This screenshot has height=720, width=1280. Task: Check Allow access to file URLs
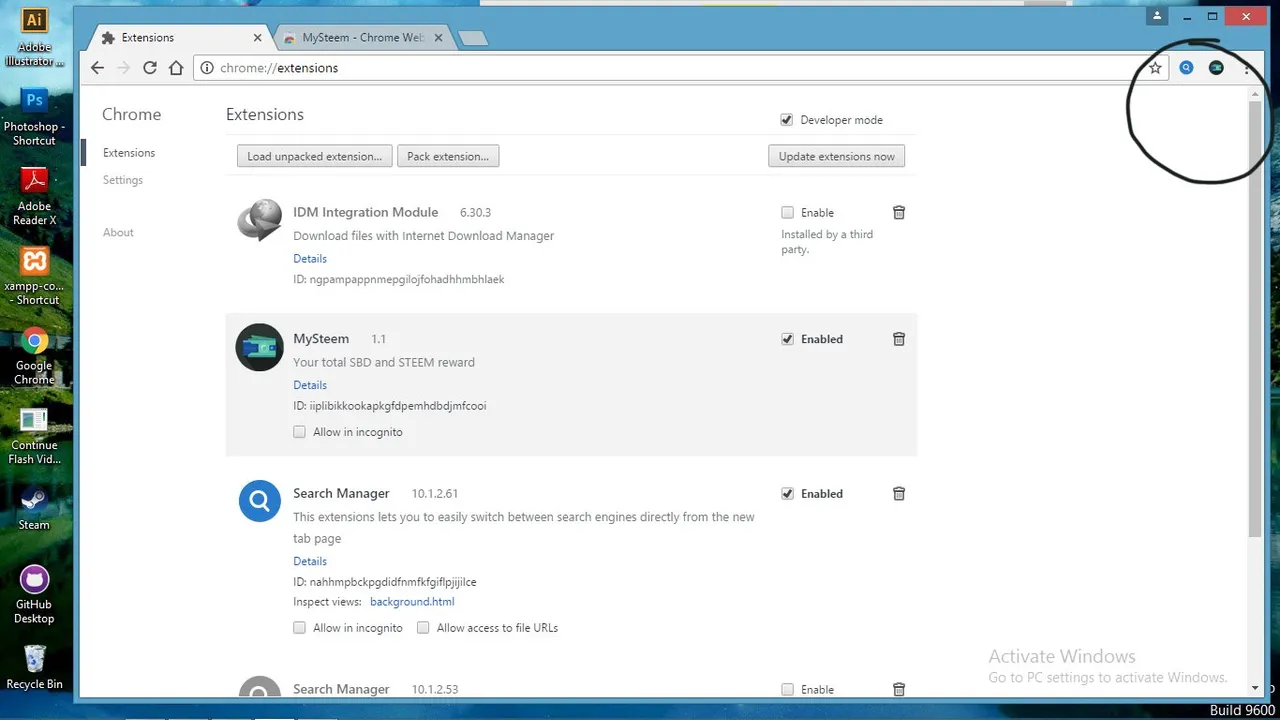coord(423,628)
